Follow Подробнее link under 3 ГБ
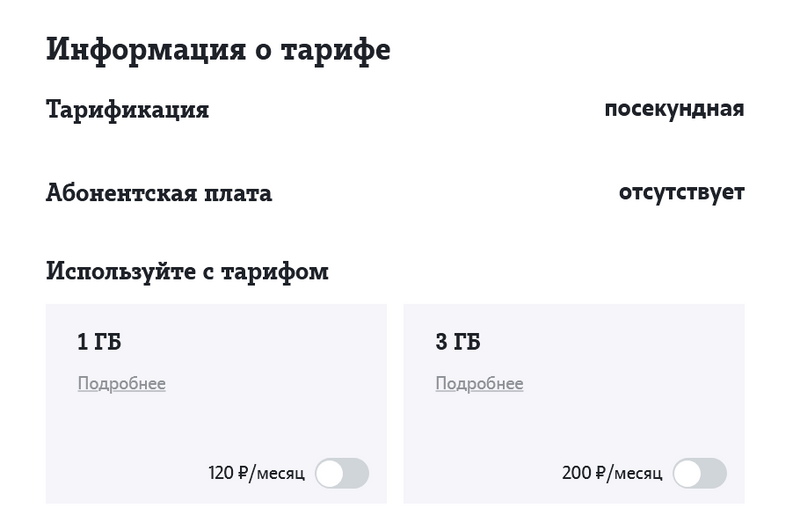Screen dimensions: 800x528 click(480, 384)
